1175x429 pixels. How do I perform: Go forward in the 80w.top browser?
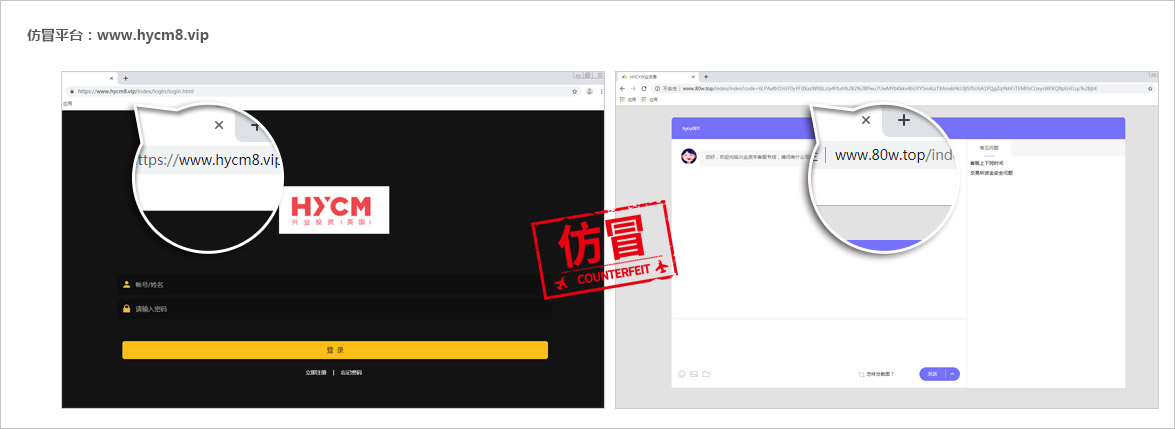[633, 88]
